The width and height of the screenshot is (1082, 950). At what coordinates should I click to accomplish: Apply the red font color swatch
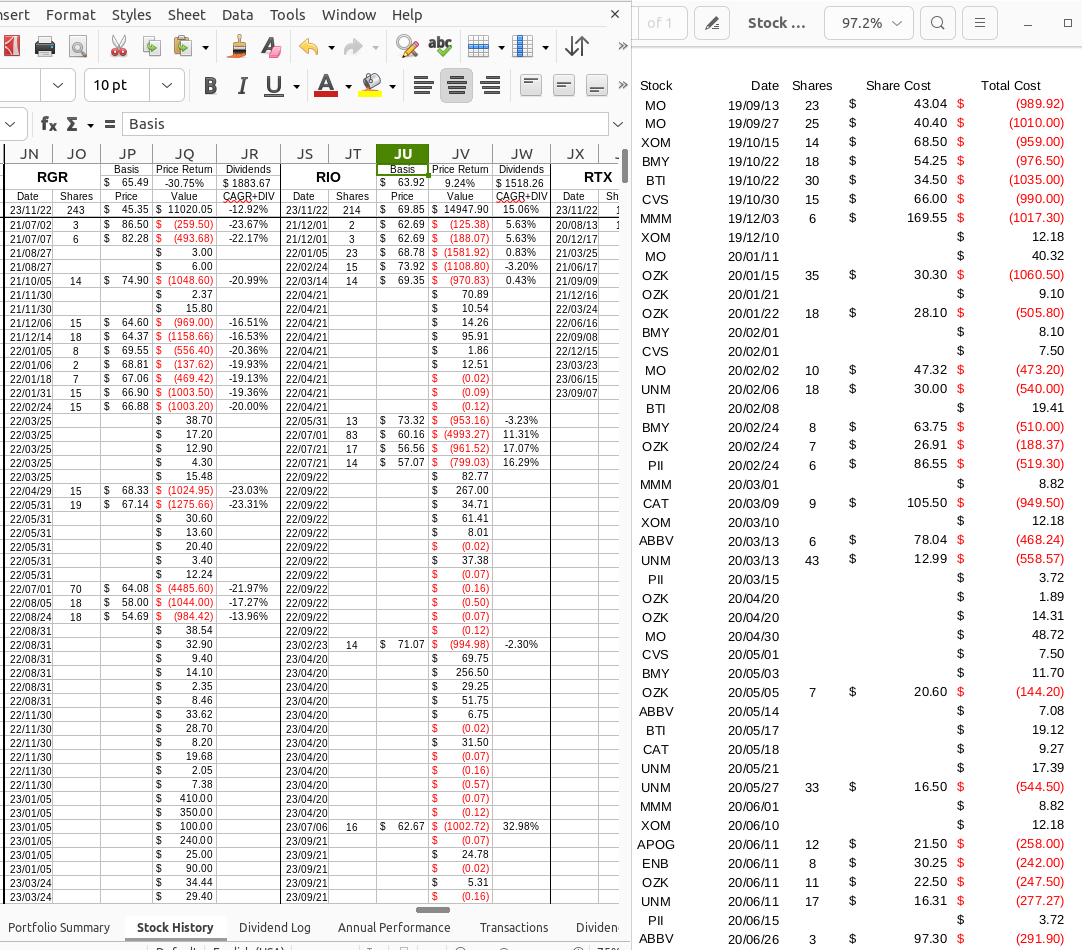tap(326, 86)
